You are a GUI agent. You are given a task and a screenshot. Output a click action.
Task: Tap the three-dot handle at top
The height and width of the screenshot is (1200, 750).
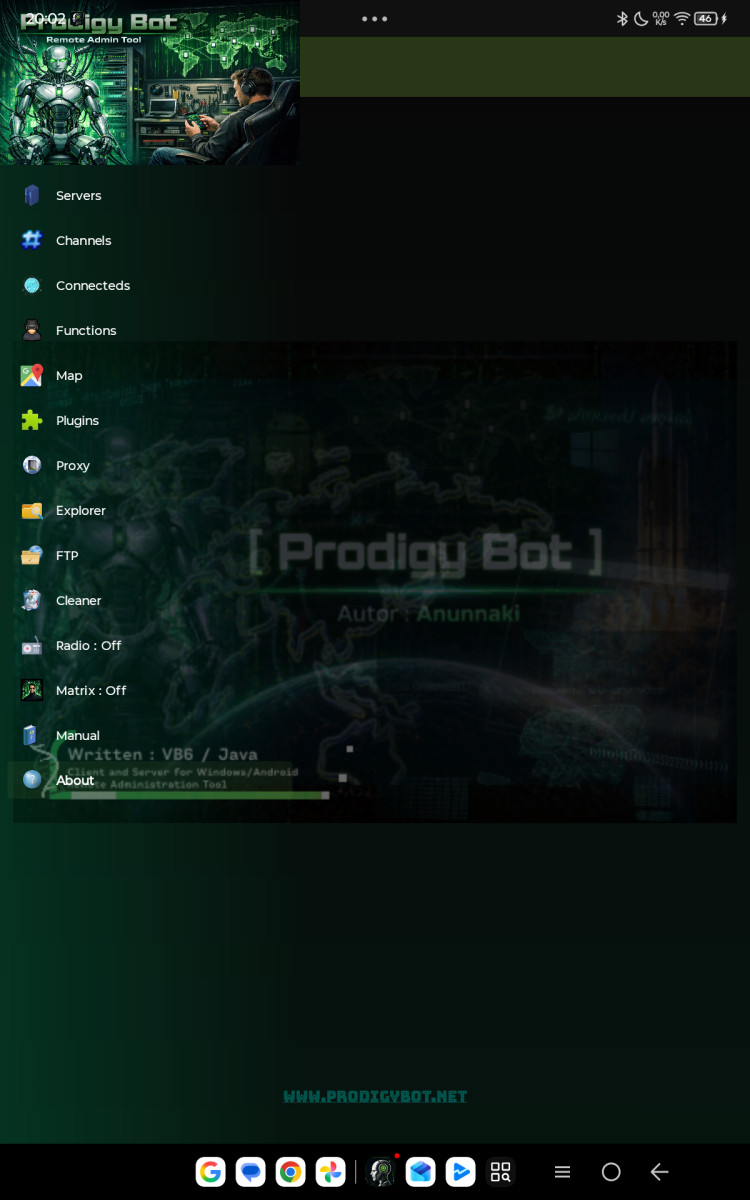pyautogui.click(x=375, y=18)
